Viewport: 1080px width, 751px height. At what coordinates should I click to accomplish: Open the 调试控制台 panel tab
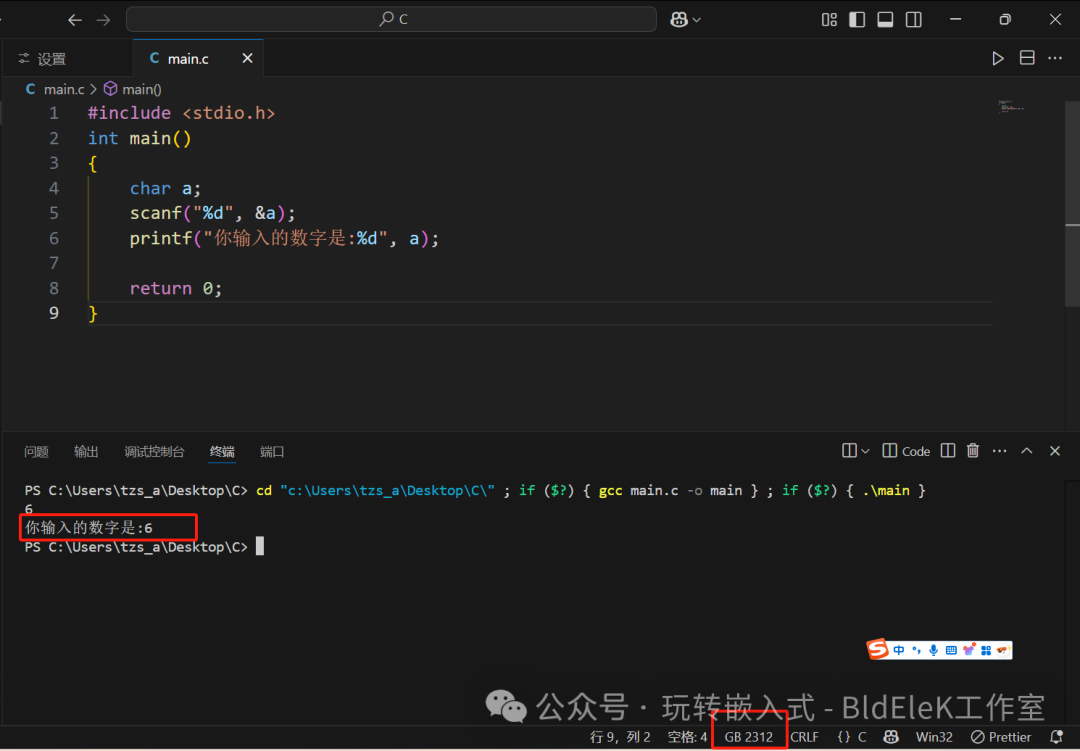click(x=154, y=452)
